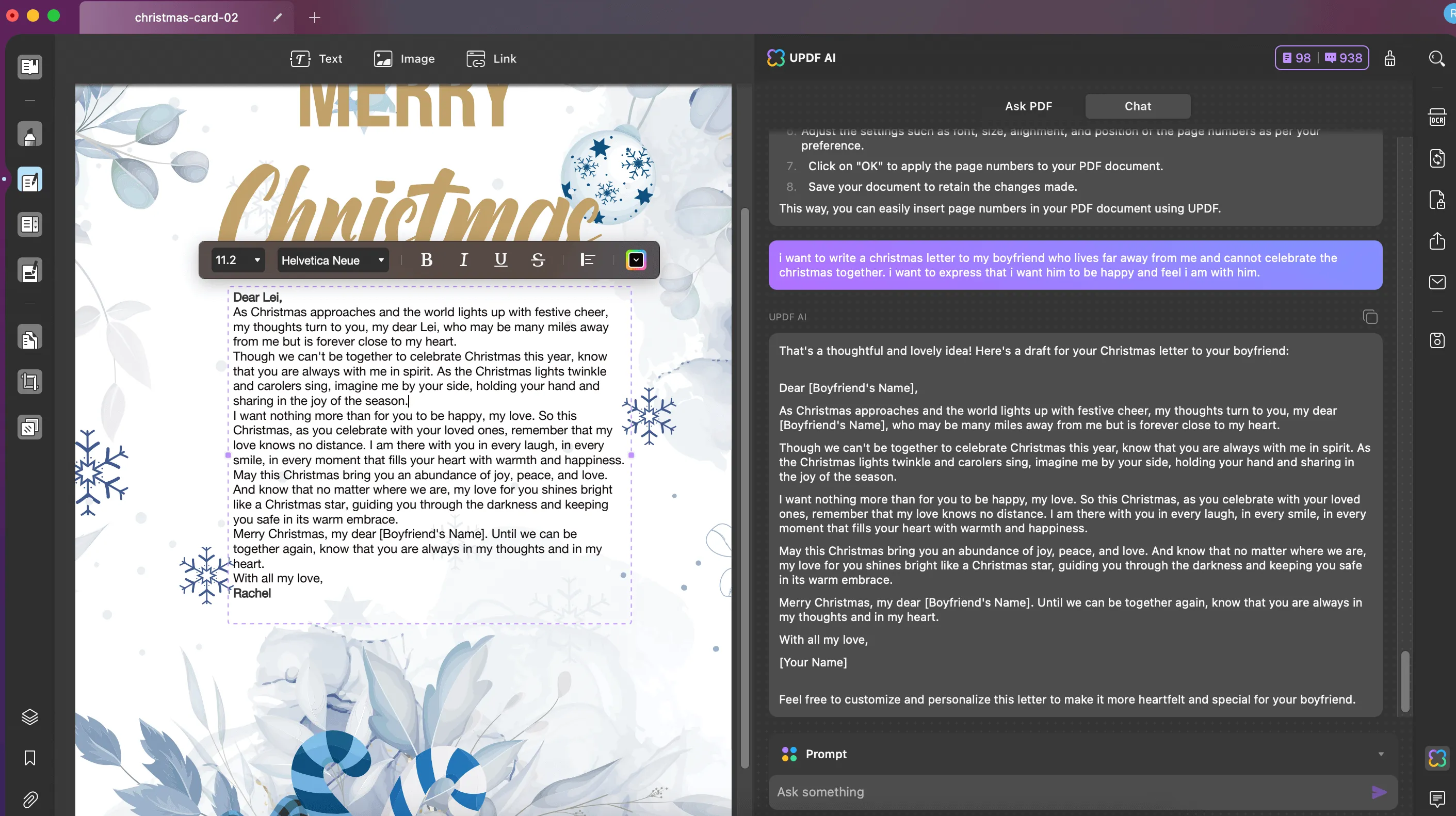Toggle italic formatting

(463, 260)
